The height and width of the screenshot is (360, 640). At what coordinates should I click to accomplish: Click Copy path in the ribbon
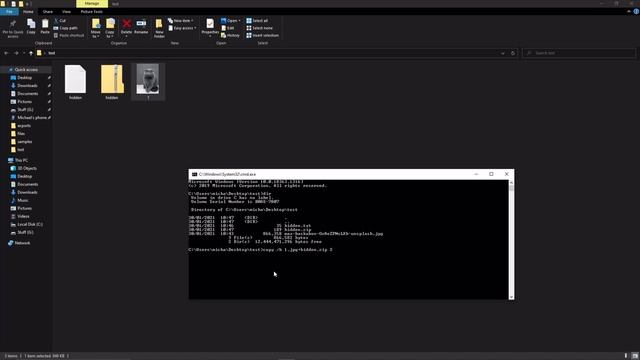tap(65, 28)
